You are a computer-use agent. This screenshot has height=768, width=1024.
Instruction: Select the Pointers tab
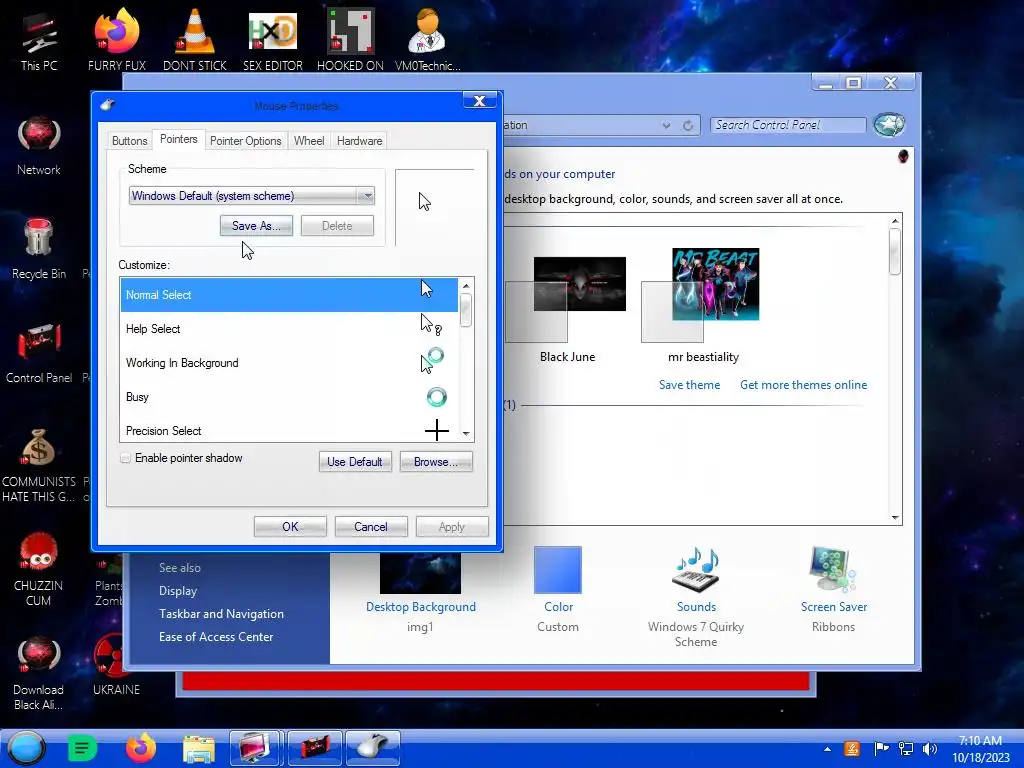pos(178,139)
